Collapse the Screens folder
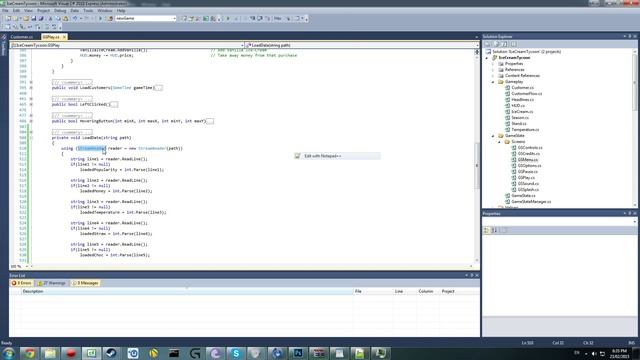The image size is (640, 360). [x=499, y=142]
